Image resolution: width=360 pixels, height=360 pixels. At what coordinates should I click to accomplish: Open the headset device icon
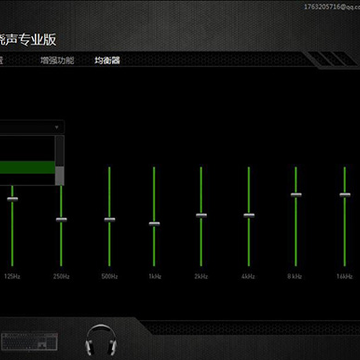click(101, 339)
